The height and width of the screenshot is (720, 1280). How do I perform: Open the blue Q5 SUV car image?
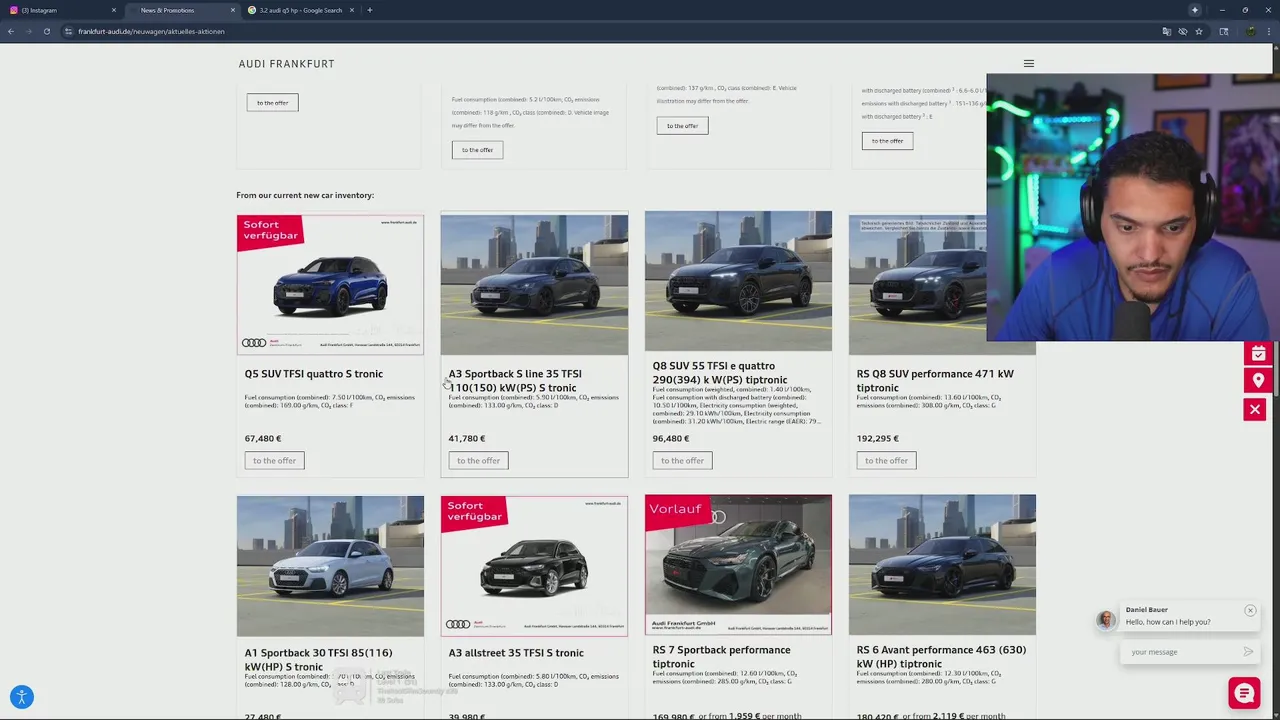pyautogui.click(x=330, y=284)
